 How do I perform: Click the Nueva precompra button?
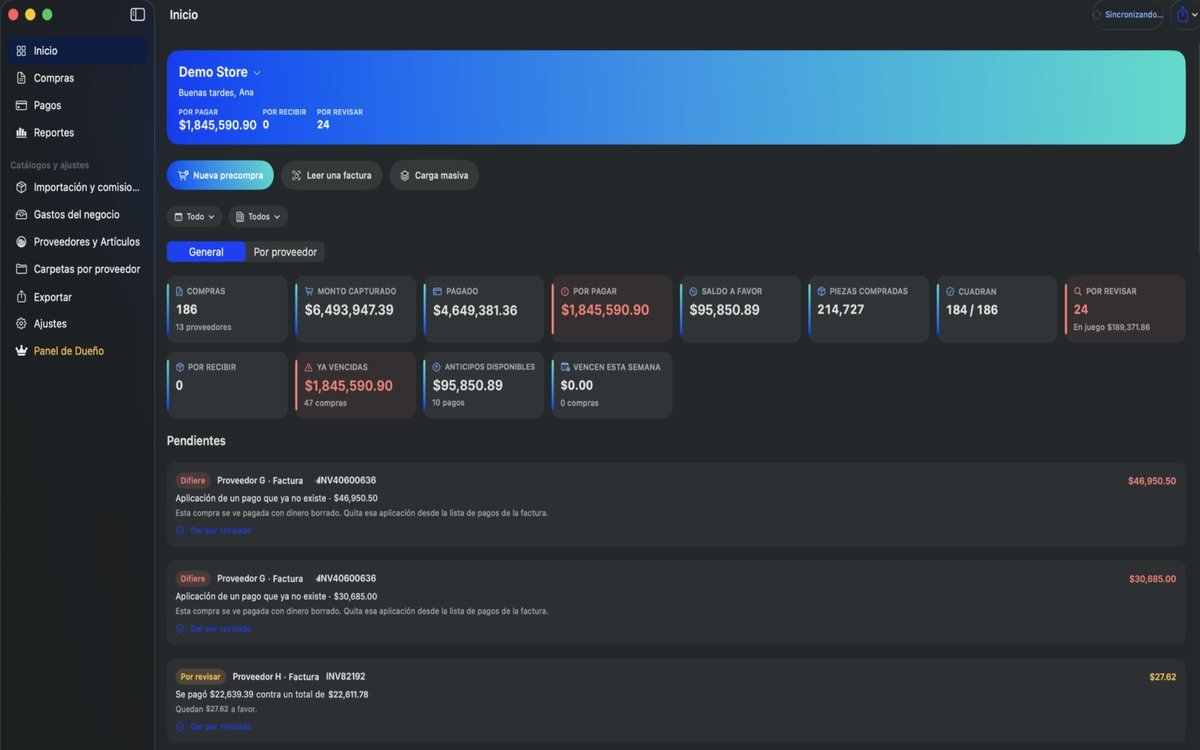click(x=220, y=175)
